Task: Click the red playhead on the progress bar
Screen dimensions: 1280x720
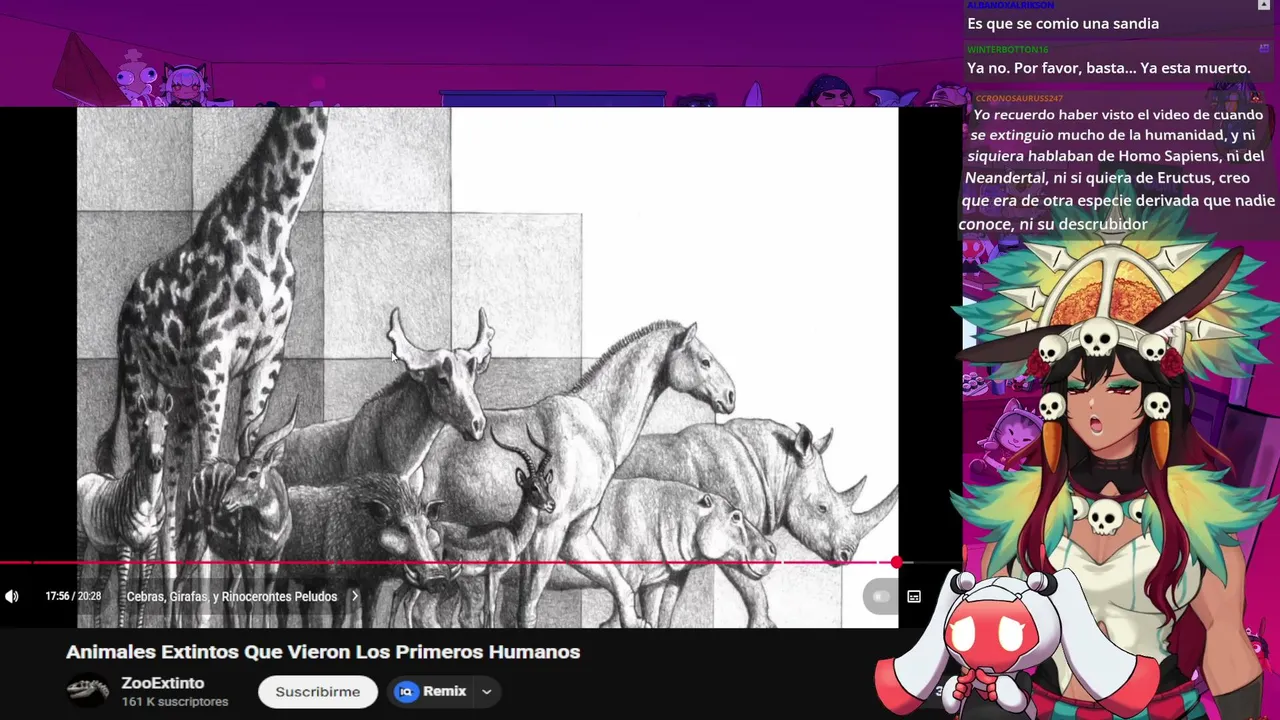Action: click(x=897, y=563)
